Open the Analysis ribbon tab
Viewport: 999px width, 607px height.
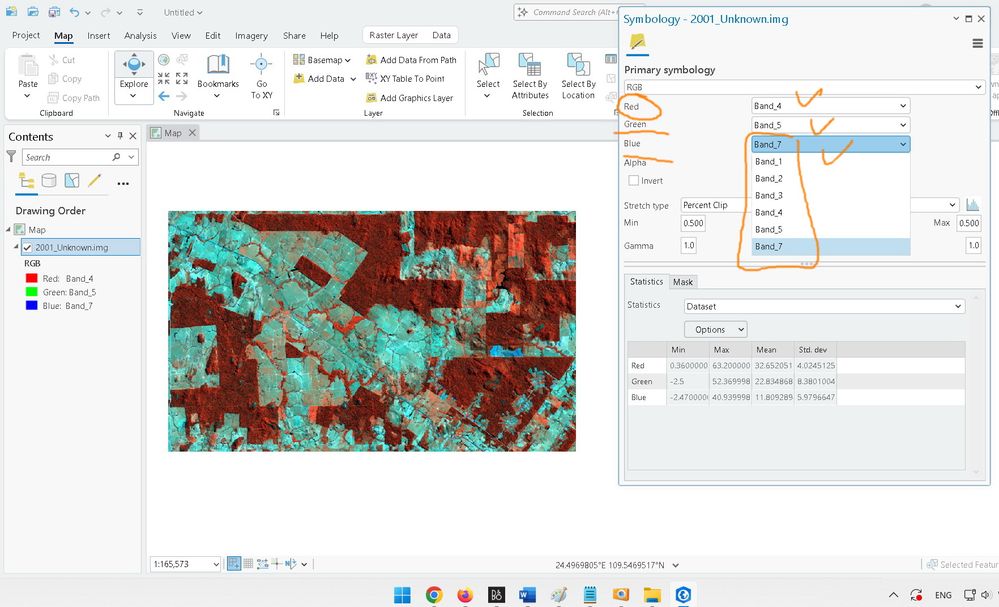pyautogui.click(x=140, y=36)
